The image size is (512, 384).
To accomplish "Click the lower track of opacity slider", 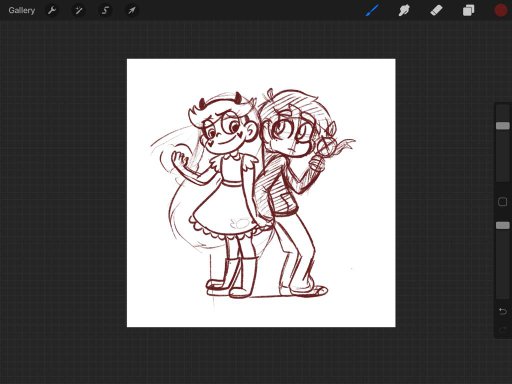I will (x=503, y=263).
